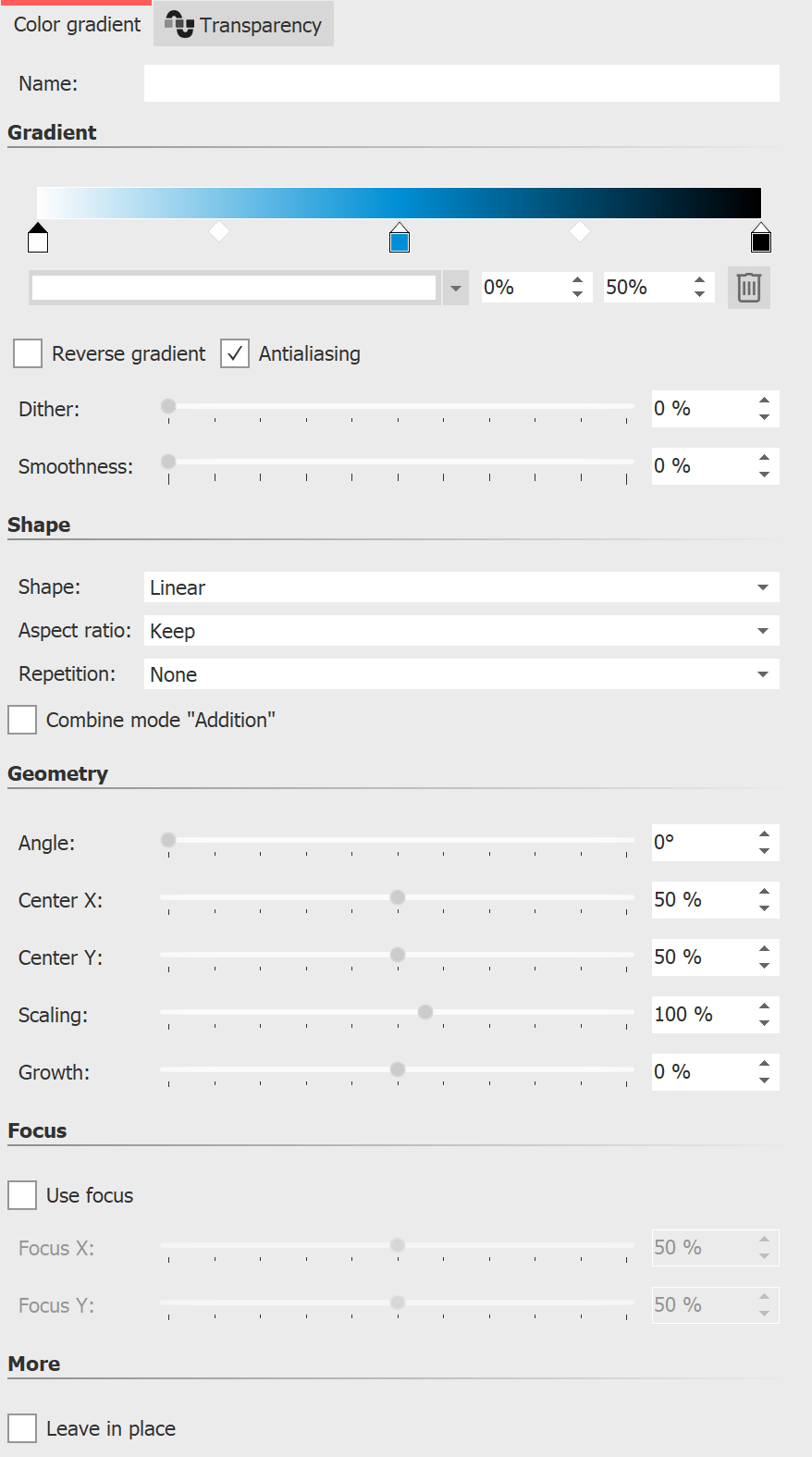Enable Use focus
This screenshot has width=812, height=1457.
21,1194
